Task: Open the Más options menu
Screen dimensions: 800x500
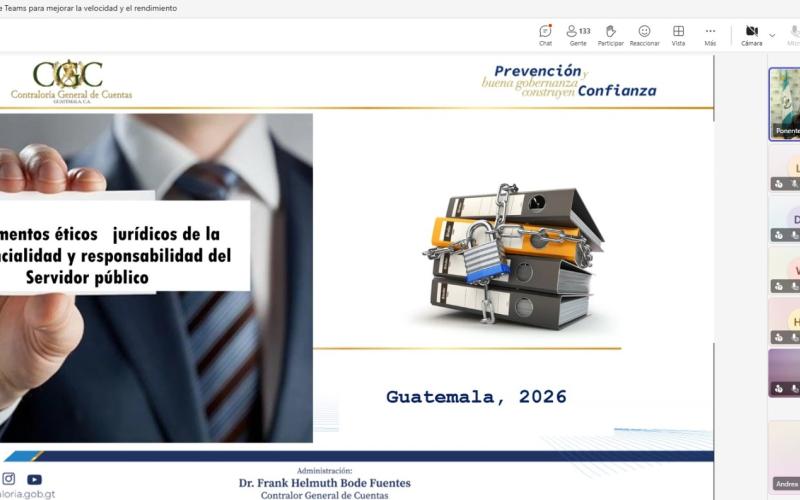Action: 710,36
